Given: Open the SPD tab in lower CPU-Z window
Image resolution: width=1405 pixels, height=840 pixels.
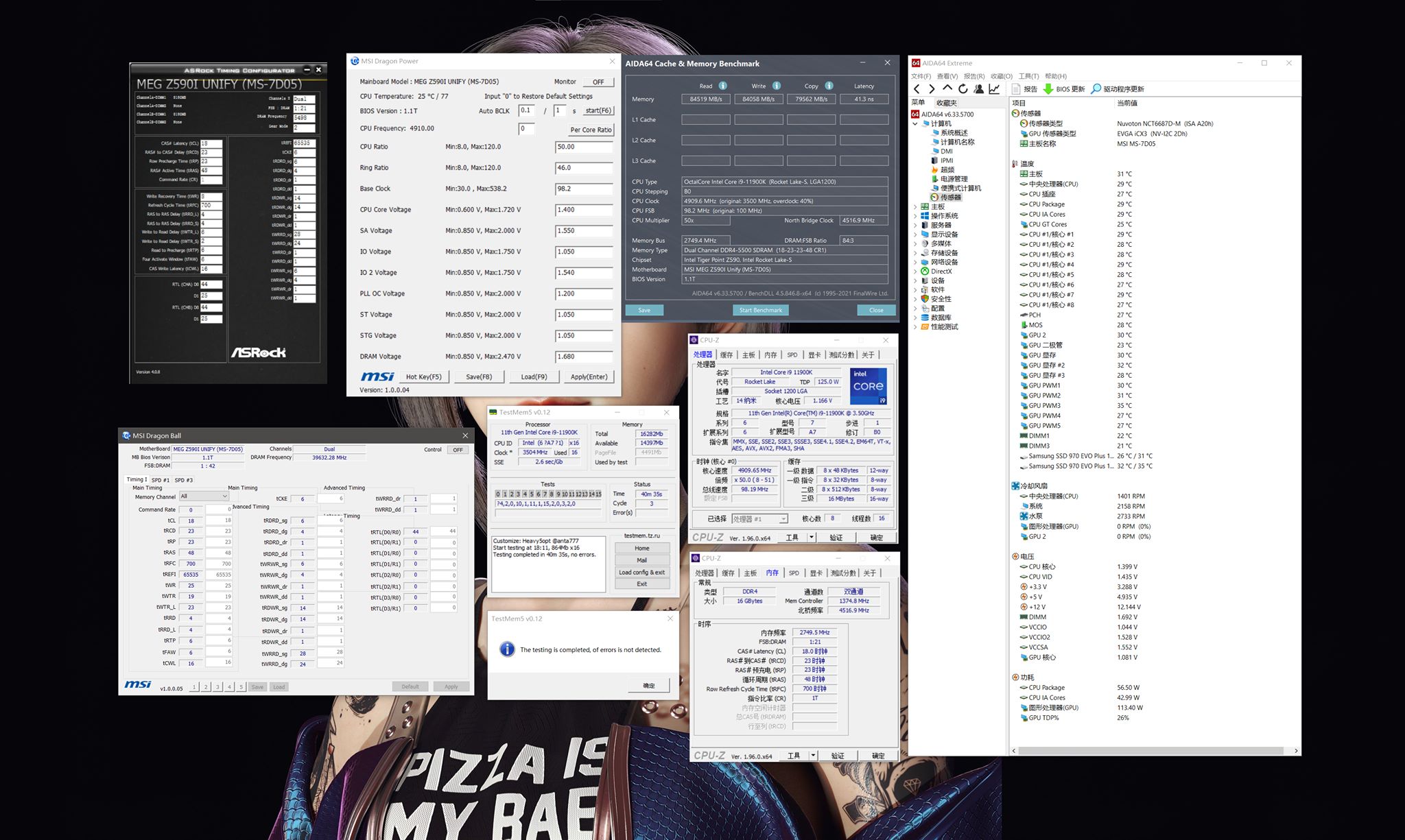Looking at the screenshot, I should 794,573.
